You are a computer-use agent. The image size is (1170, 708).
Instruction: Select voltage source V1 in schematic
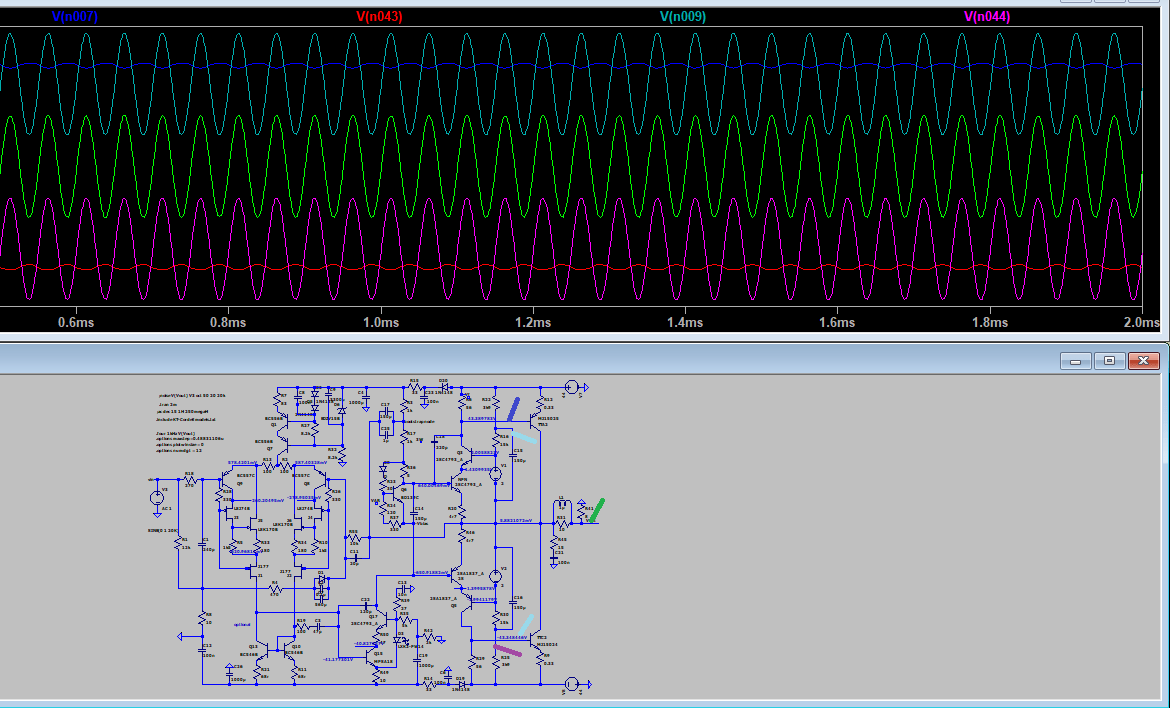[495, 474]
